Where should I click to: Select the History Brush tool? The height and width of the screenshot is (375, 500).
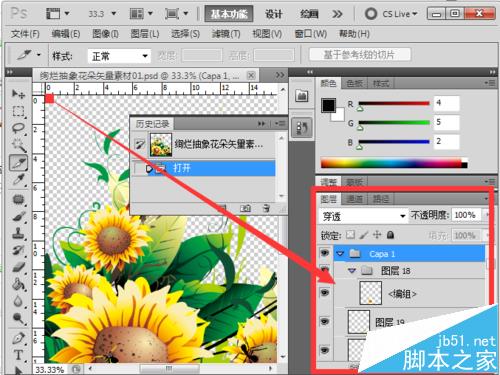point(18,250)
